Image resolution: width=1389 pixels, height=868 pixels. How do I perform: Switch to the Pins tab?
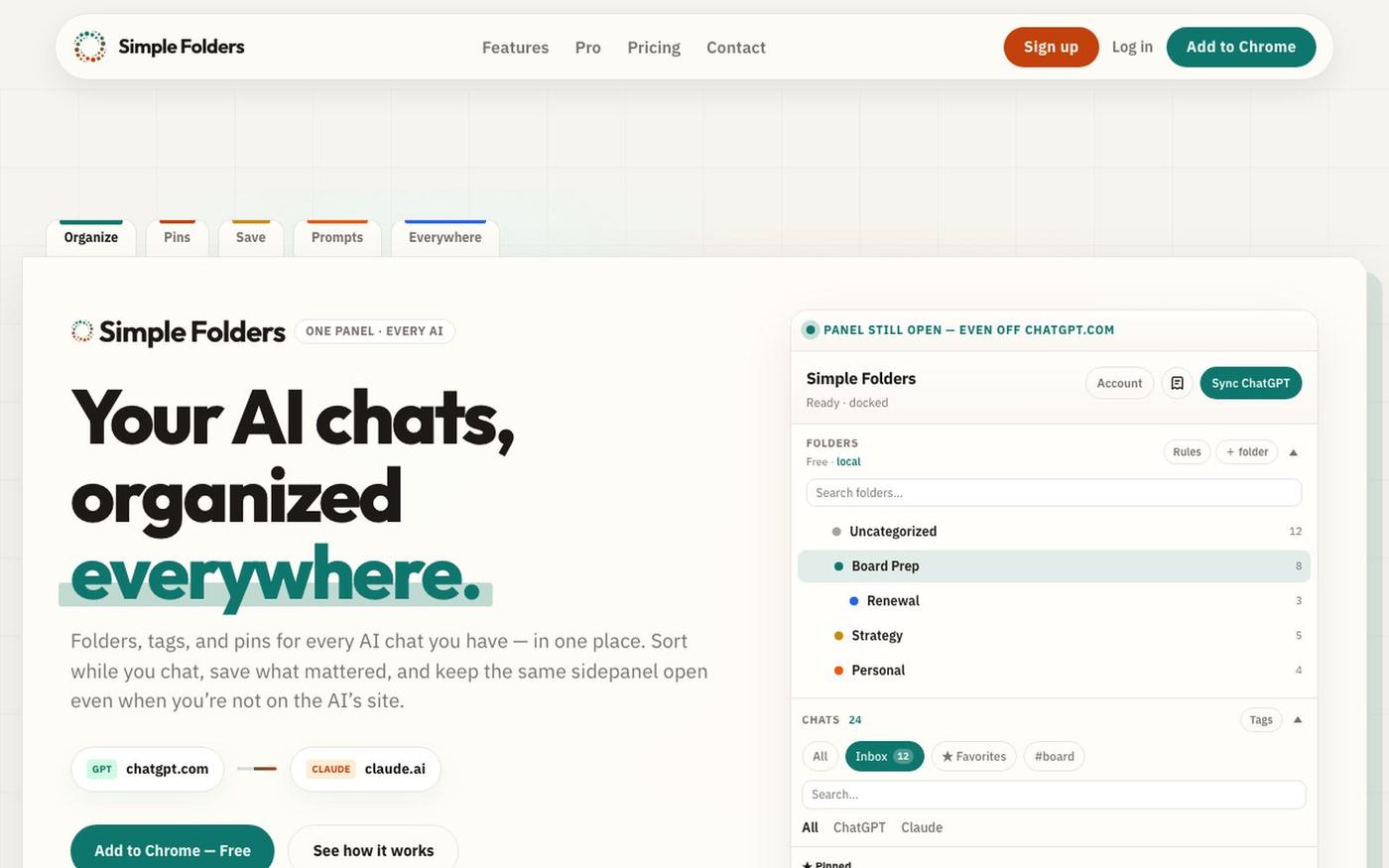point(178,238)
